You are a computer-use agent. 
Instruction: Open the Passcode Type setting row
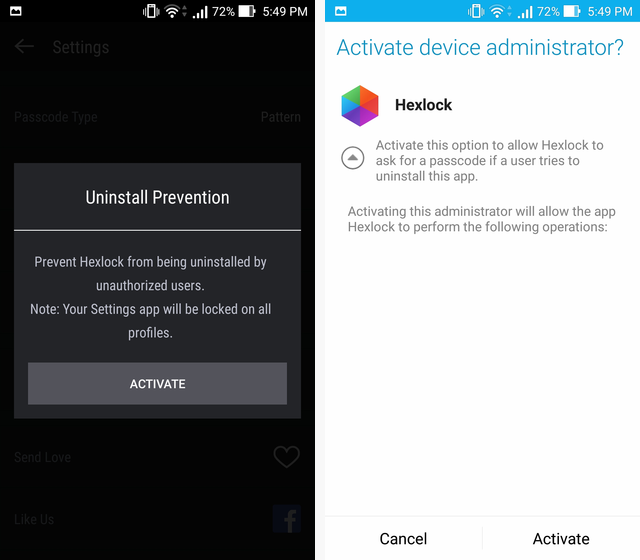(158, 117)
